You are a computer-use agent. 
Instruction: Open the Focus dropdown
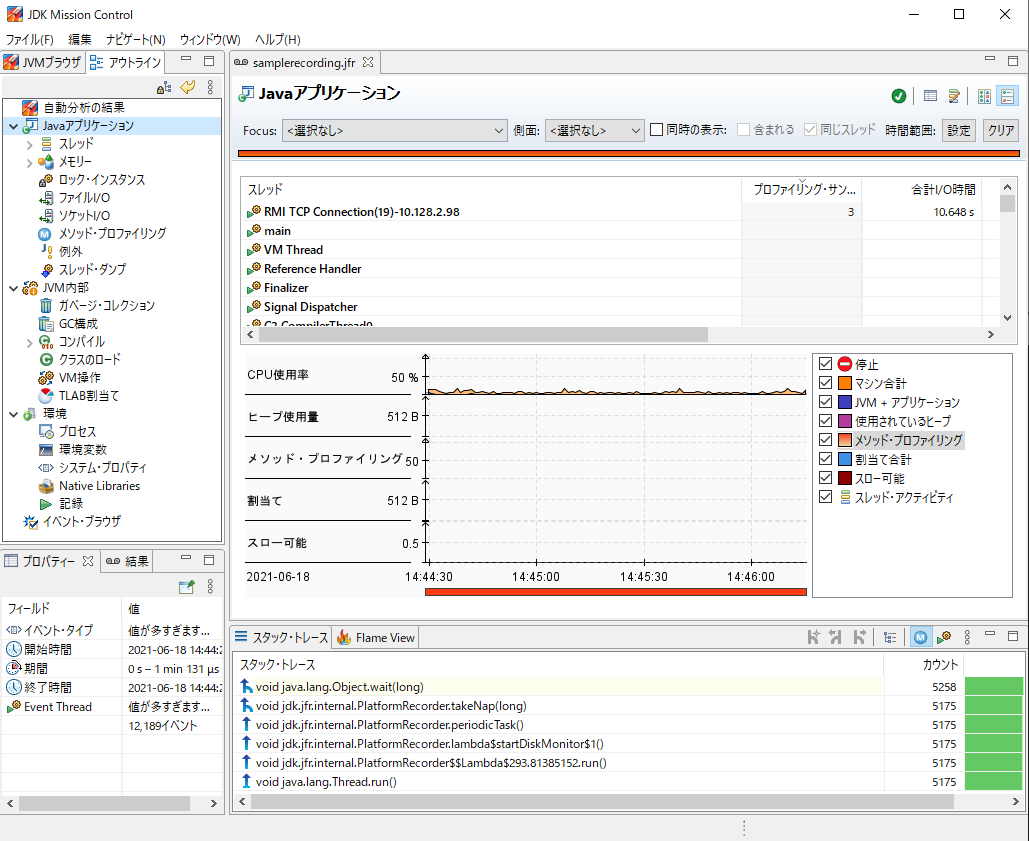[394, 131]
